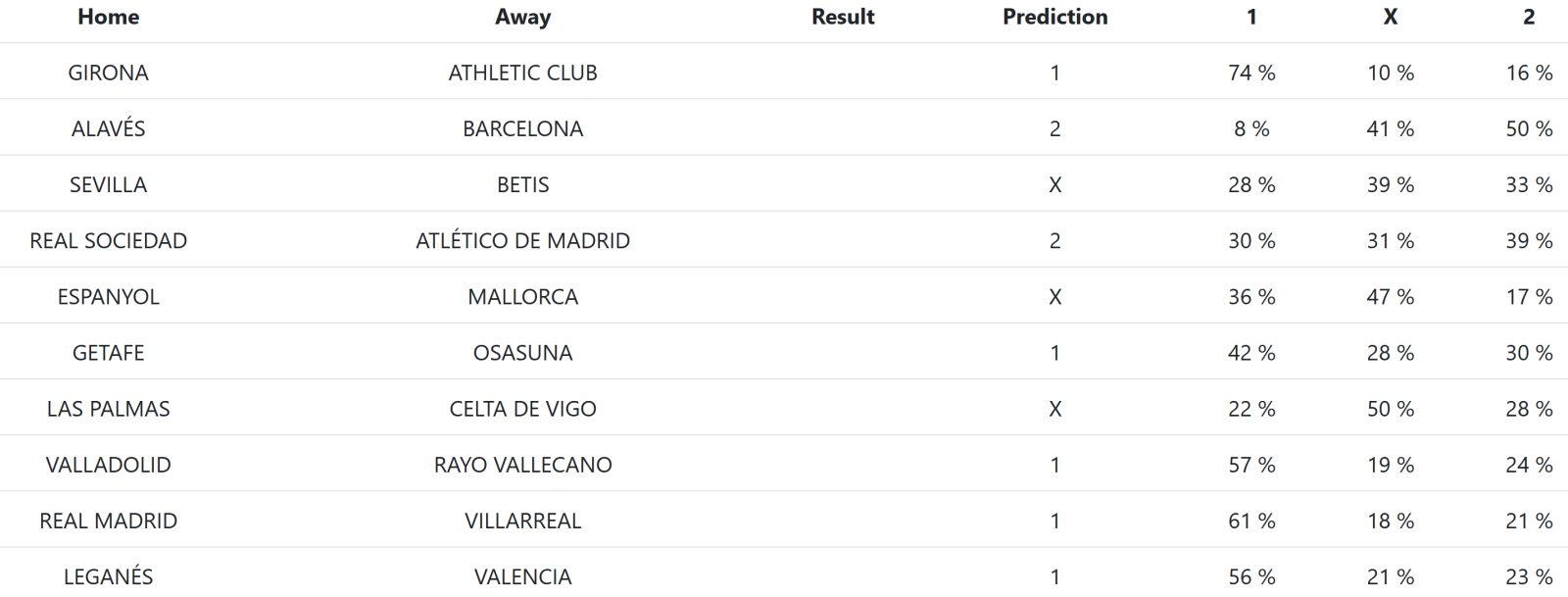Viewport: 1568px width, 597px height.
Task: Click the Result column header
Action: click(843, 17)
